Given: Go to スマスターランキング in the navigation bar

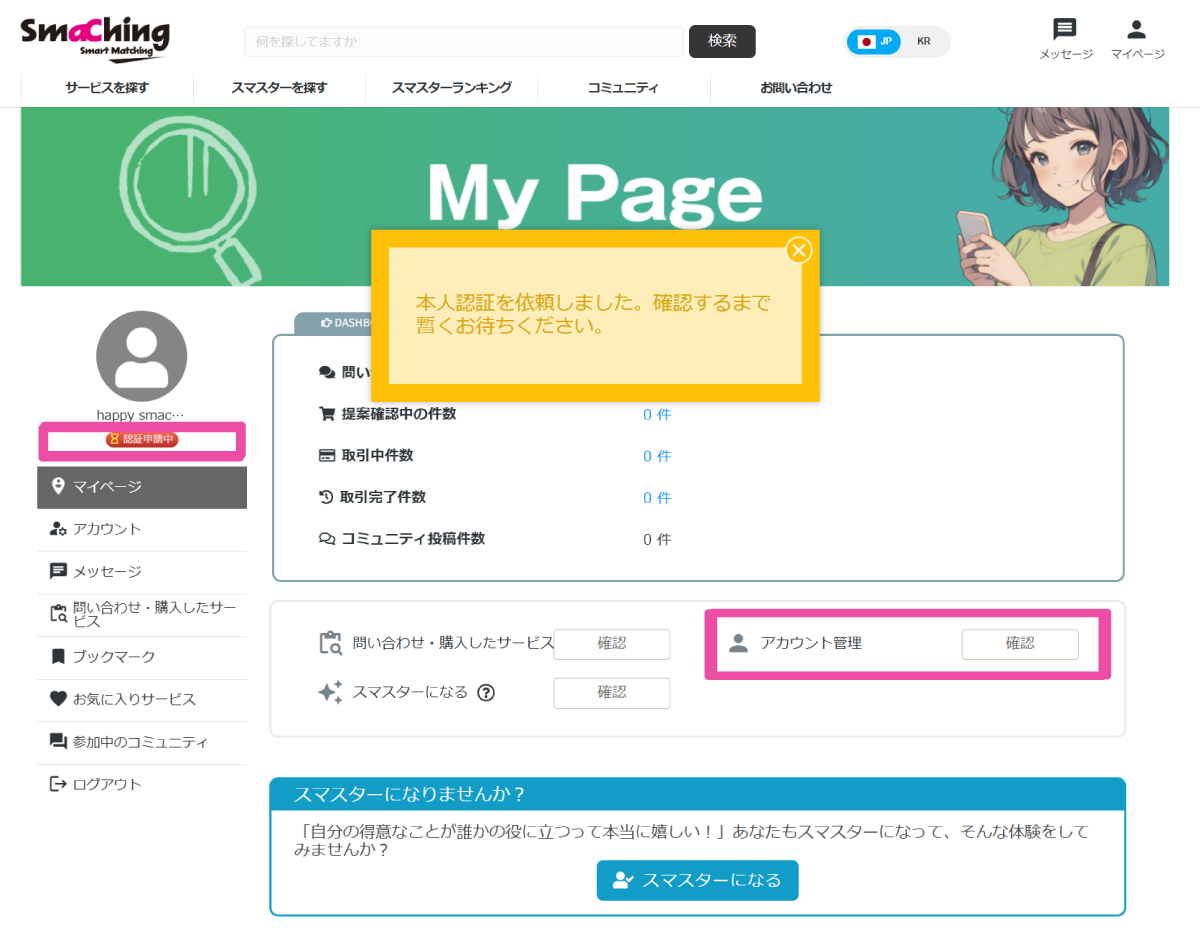Looking at the screenshot, I should (452, 88).
